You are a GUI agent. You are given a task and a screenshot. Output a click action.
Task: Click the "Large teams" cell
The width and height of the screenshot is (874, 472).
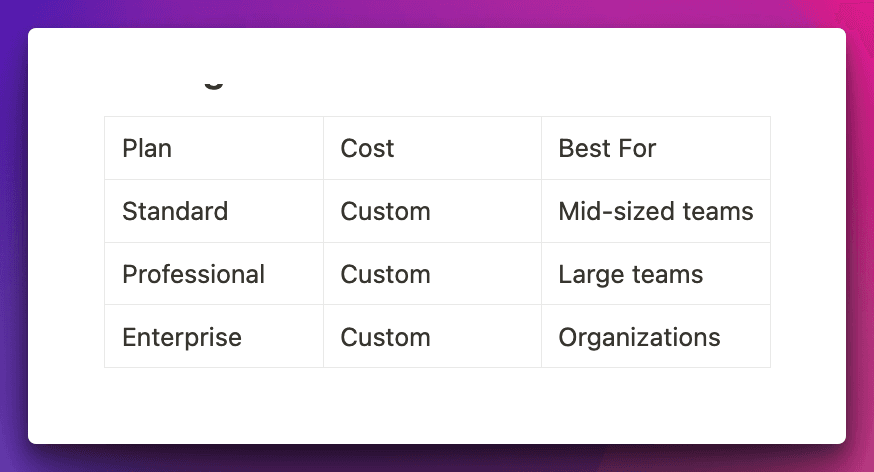click(630, 275)
